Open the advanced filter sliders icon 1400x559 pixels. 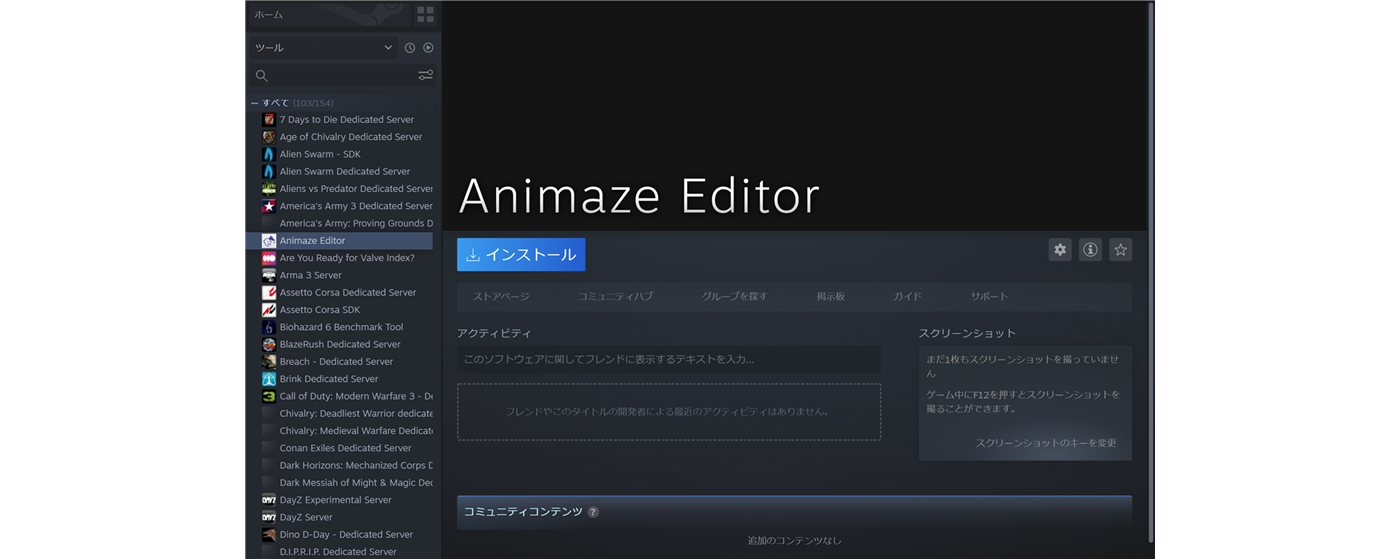point(426,76)
